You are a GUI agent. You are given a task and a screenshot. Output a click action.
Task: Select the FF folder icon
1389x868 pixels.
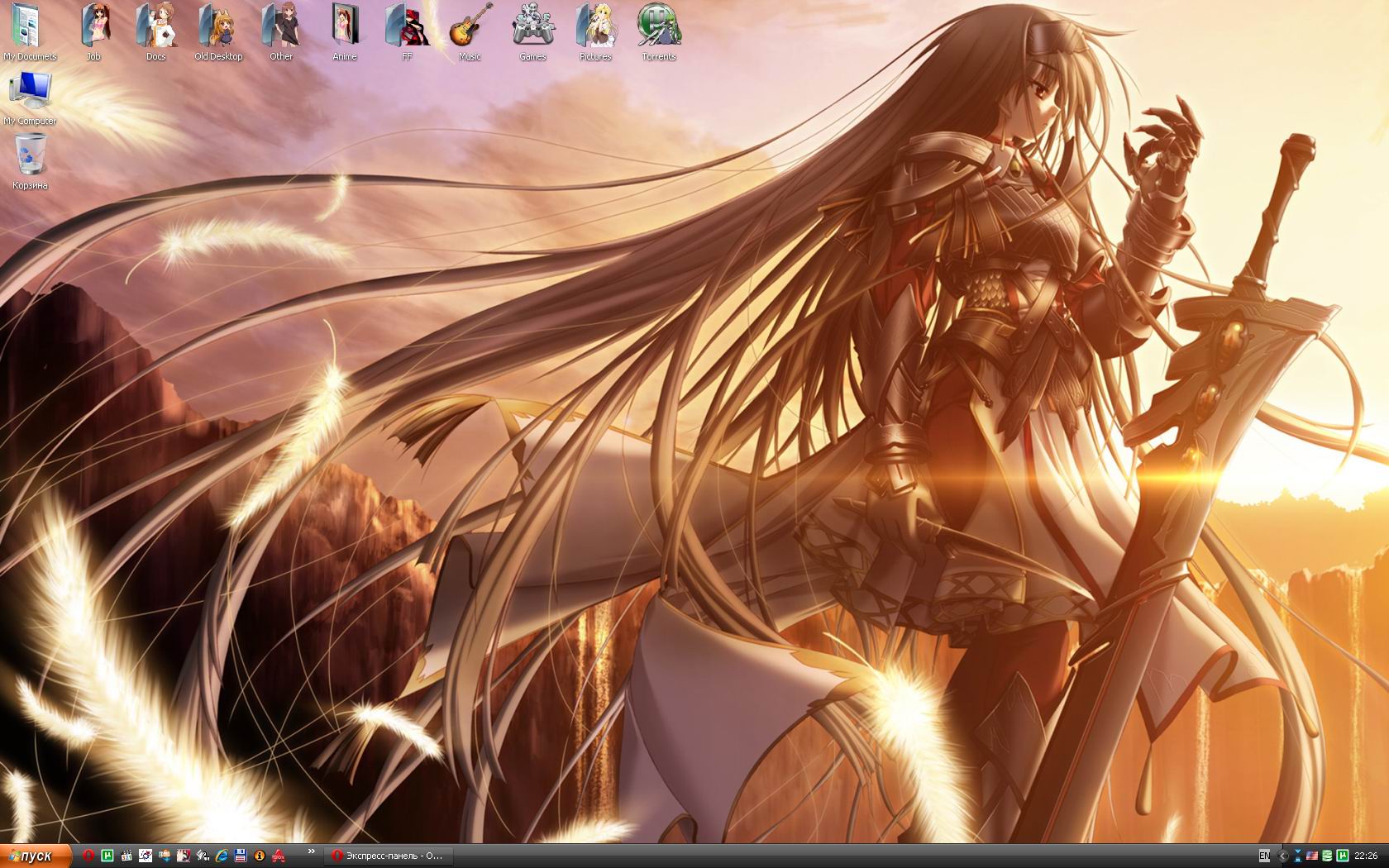click(x=407, y=31)
